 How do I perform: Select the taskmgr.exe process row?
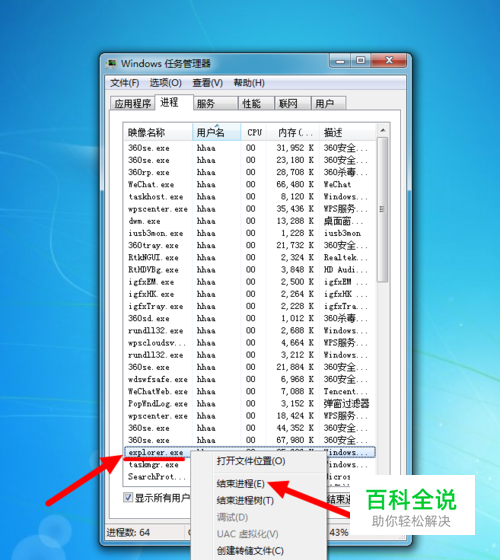coord(157,465)
